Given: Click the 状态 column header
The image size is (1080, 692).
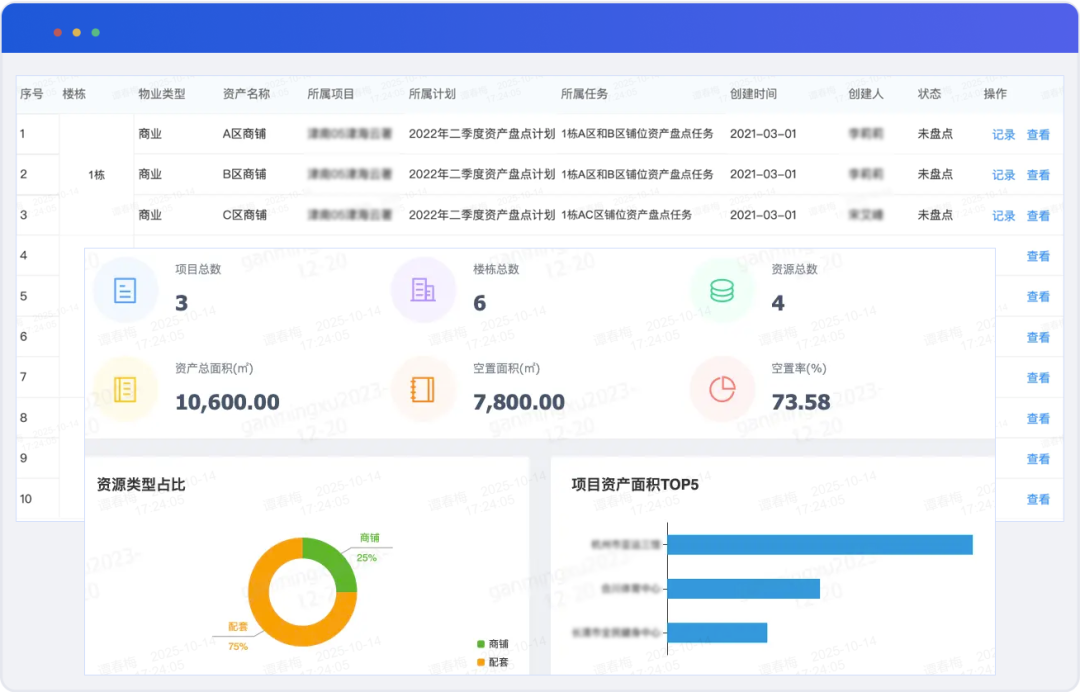Looking at the screenshot, I should (x=929, y=94).
